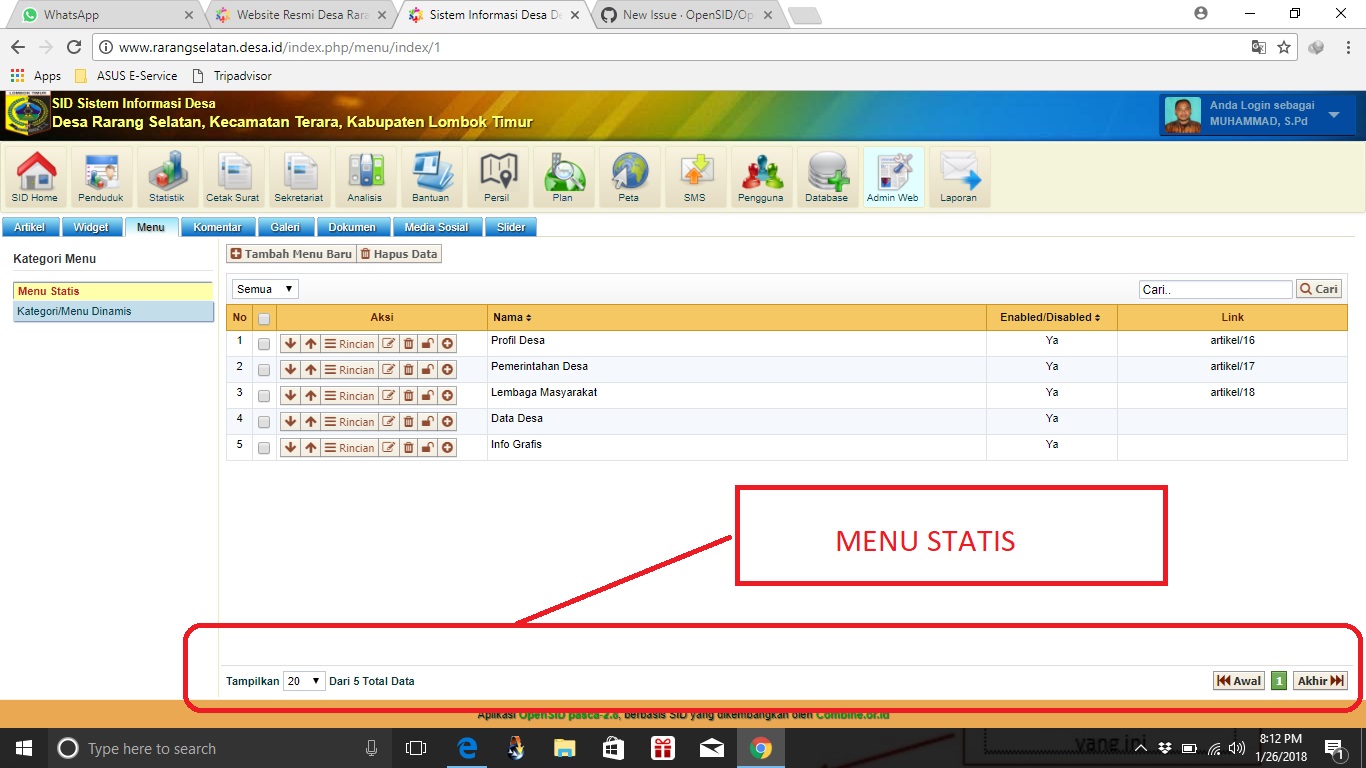The image size is (1366, 768).
Task: Open Persil module icon
Action: 497,177
